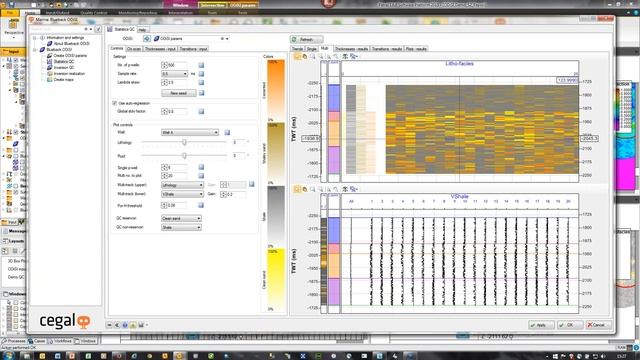Click the Fluid slider handle
Viewport: 640px width, 360px height.
184,156
